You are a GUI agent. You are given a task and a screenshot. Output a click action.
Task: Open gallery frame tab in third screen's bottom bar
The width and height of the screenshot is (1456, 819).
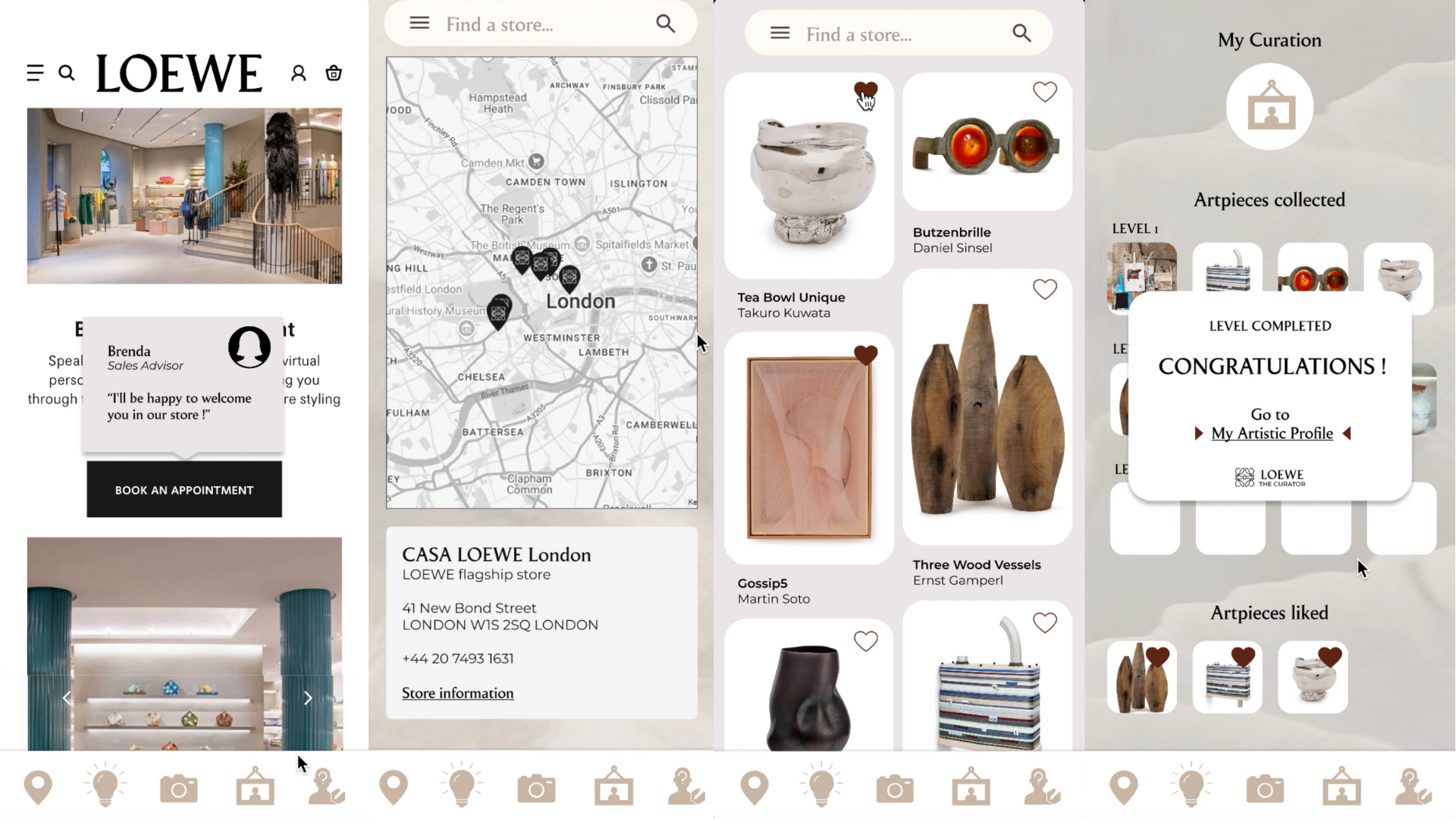(x=971, y=786)
